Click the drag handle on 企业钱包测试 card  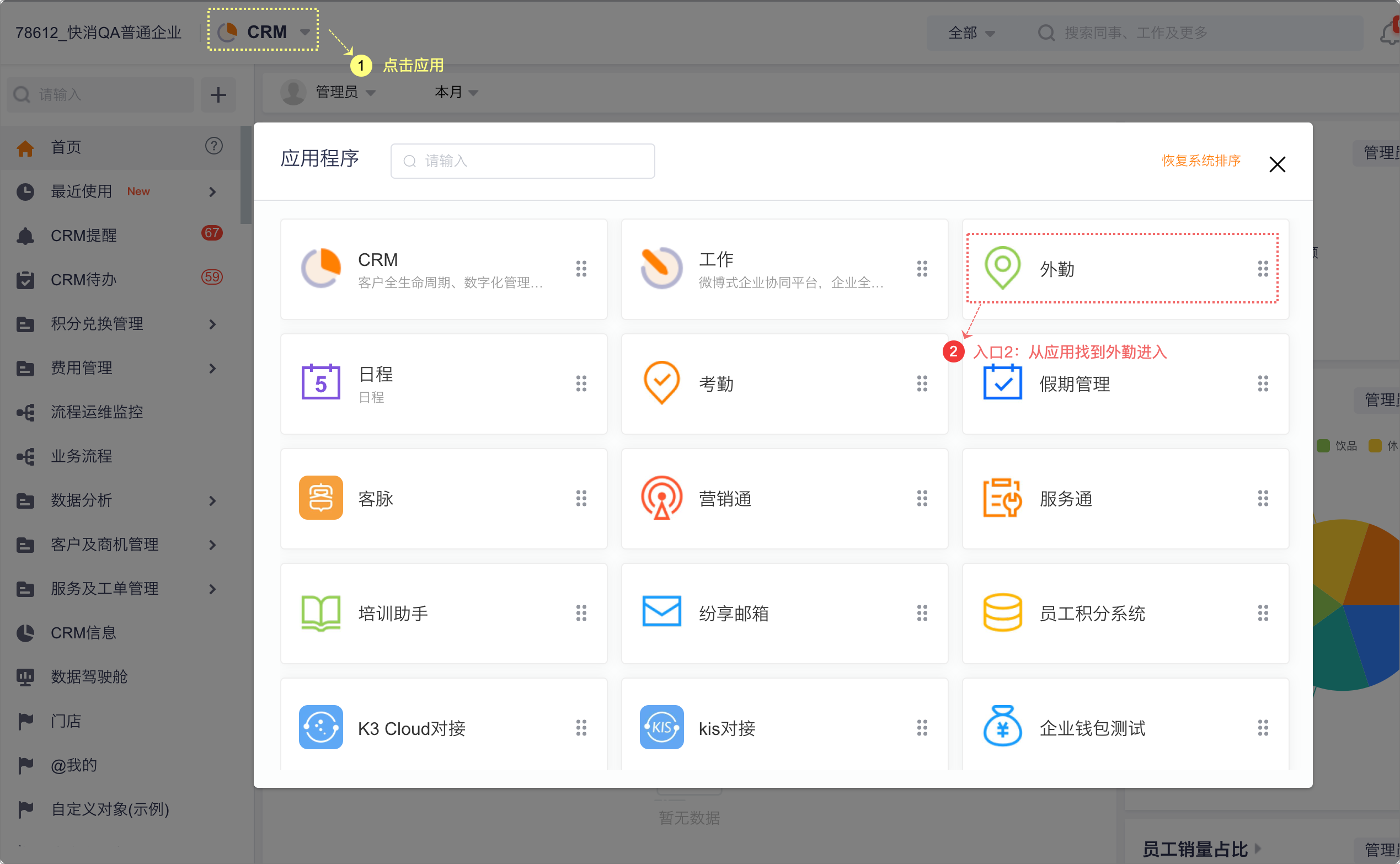[1262, 728]
